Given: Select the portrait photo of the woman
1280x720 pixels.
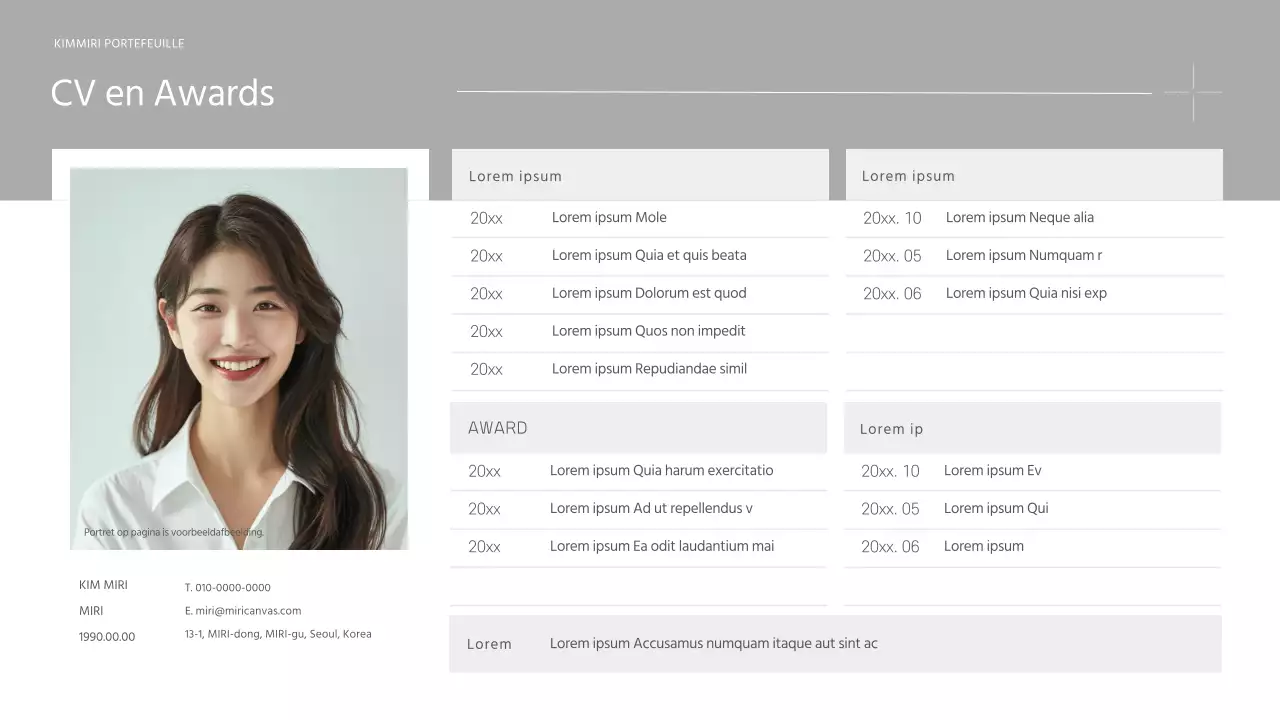Looking at the screenshot, I should 238,360.
